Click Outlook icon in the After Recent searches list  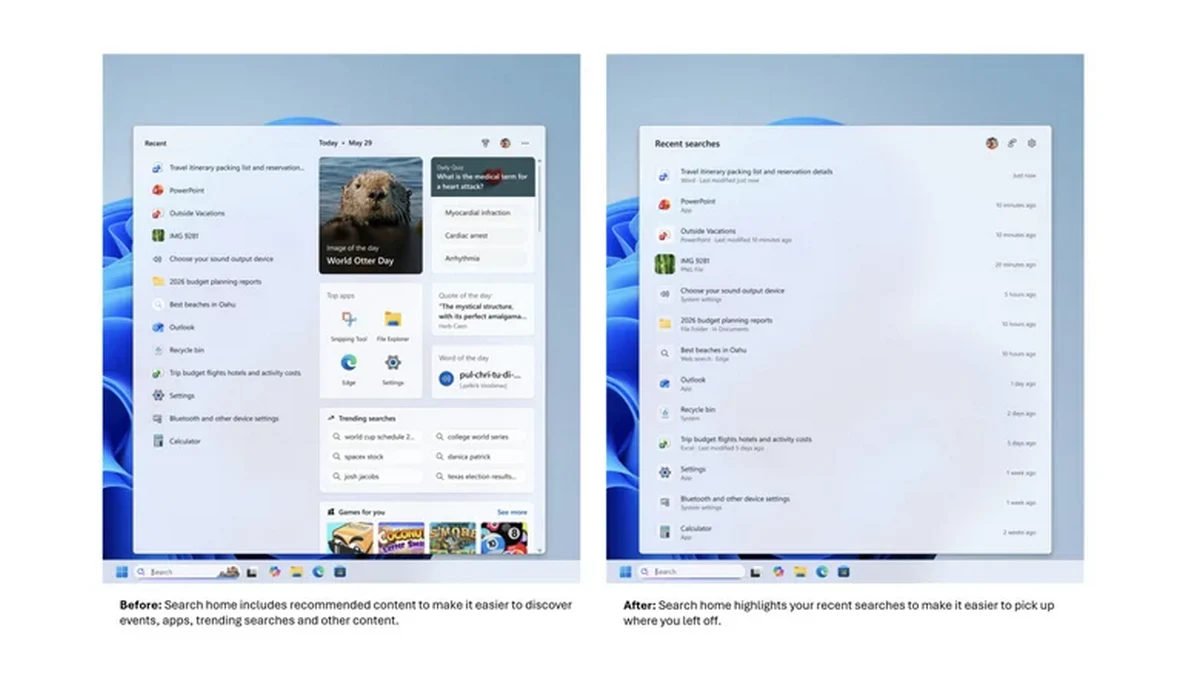tap(664, 383)
